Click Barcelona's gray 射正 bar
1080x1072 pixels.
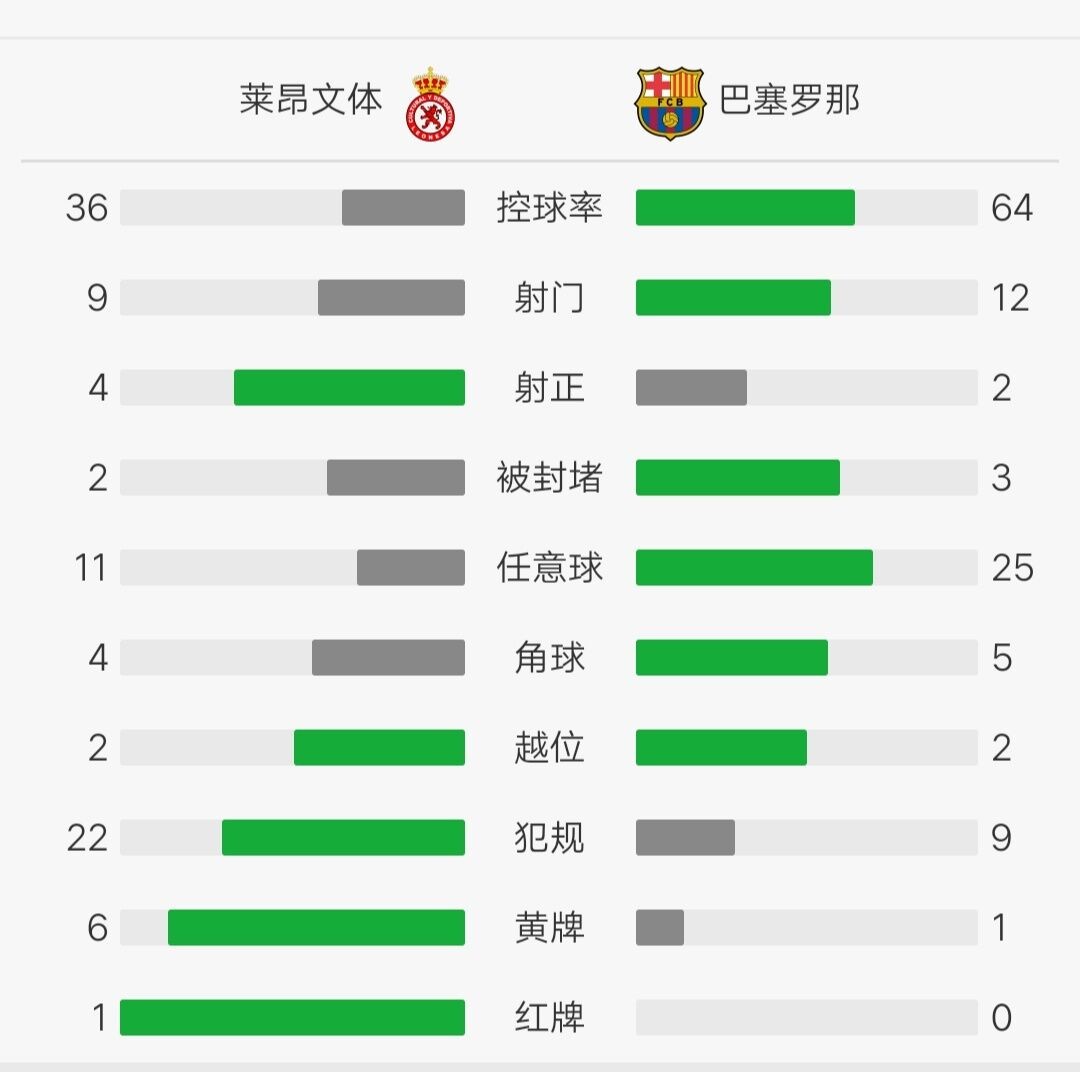coord(691,387)
